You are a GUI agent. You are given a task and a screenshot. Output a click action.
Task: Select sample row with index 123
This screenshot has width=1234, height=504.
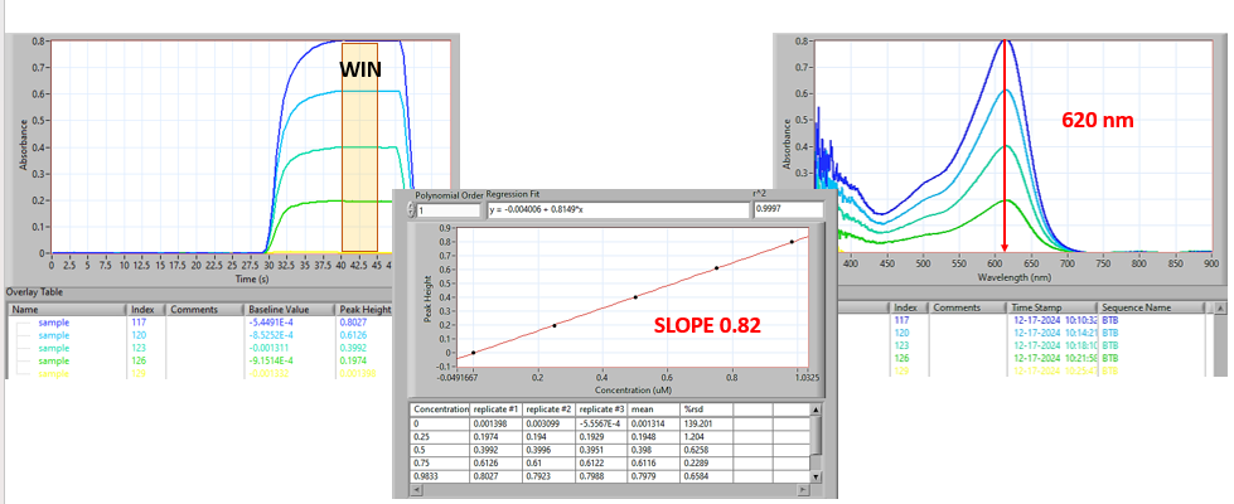[x=55, y=348]
